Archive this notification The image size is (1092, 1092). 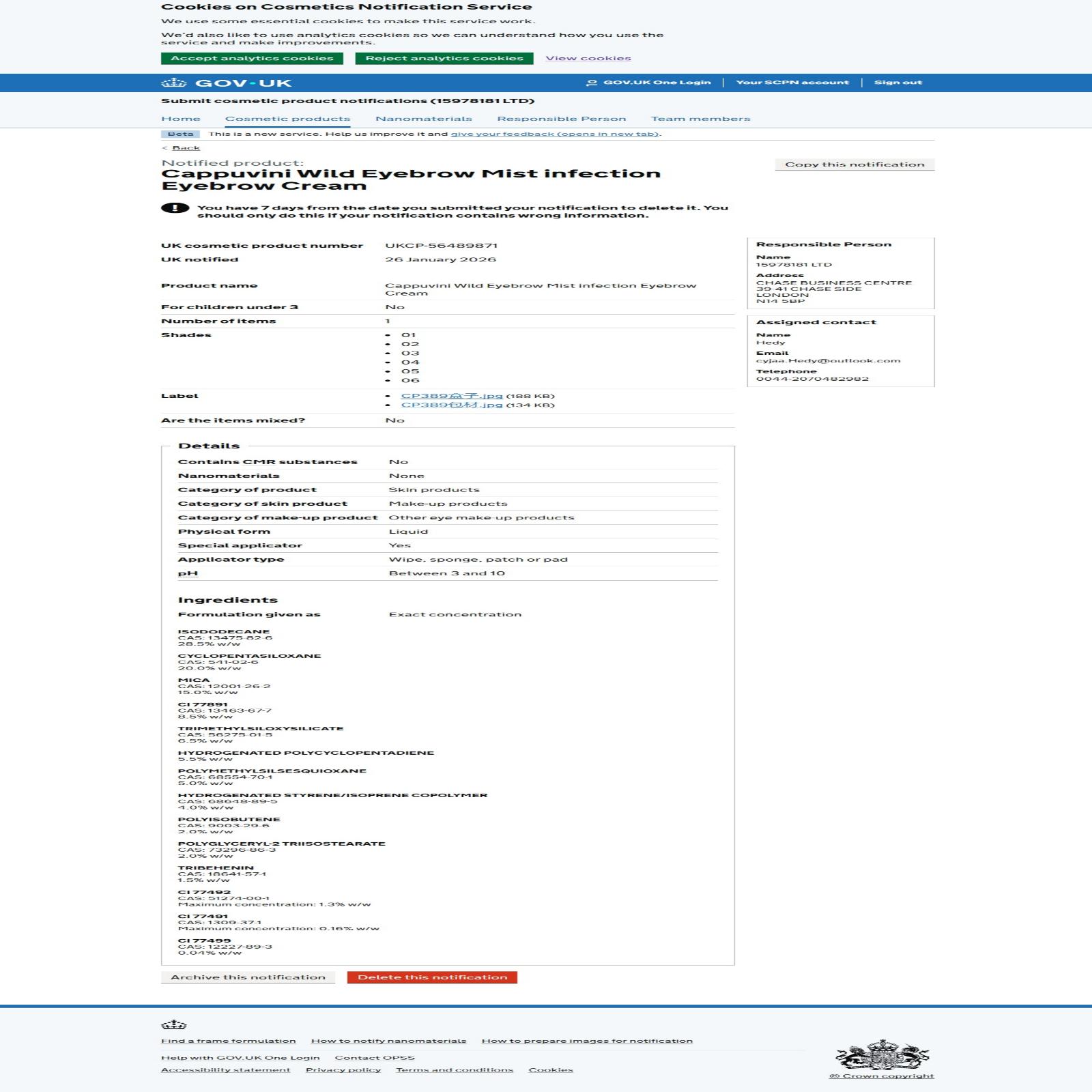(x=248, y=977)
